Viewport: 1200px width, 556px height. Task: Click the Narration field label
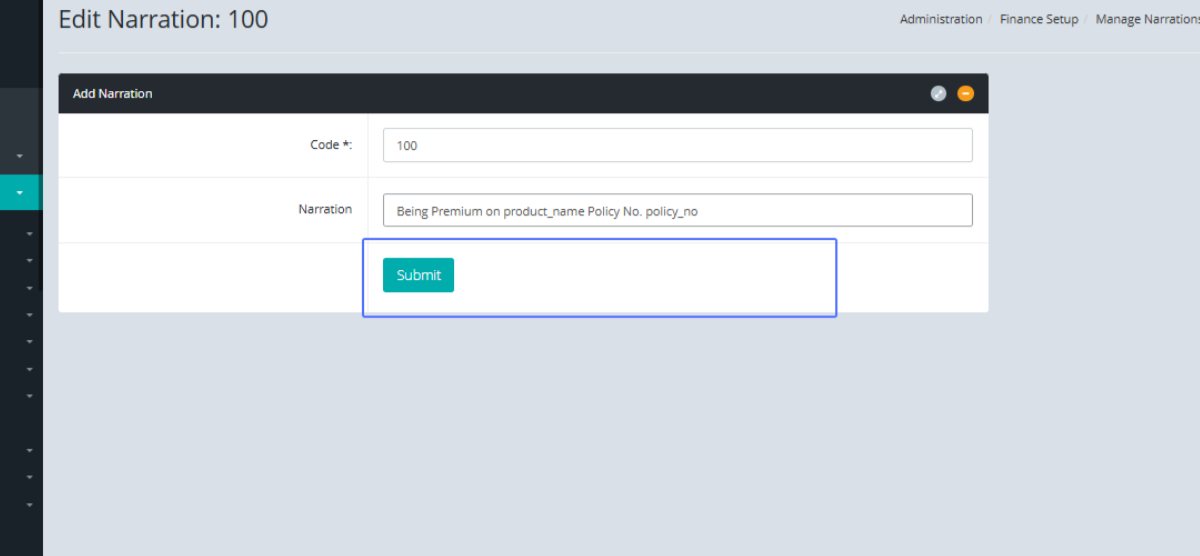coord(325,210)
